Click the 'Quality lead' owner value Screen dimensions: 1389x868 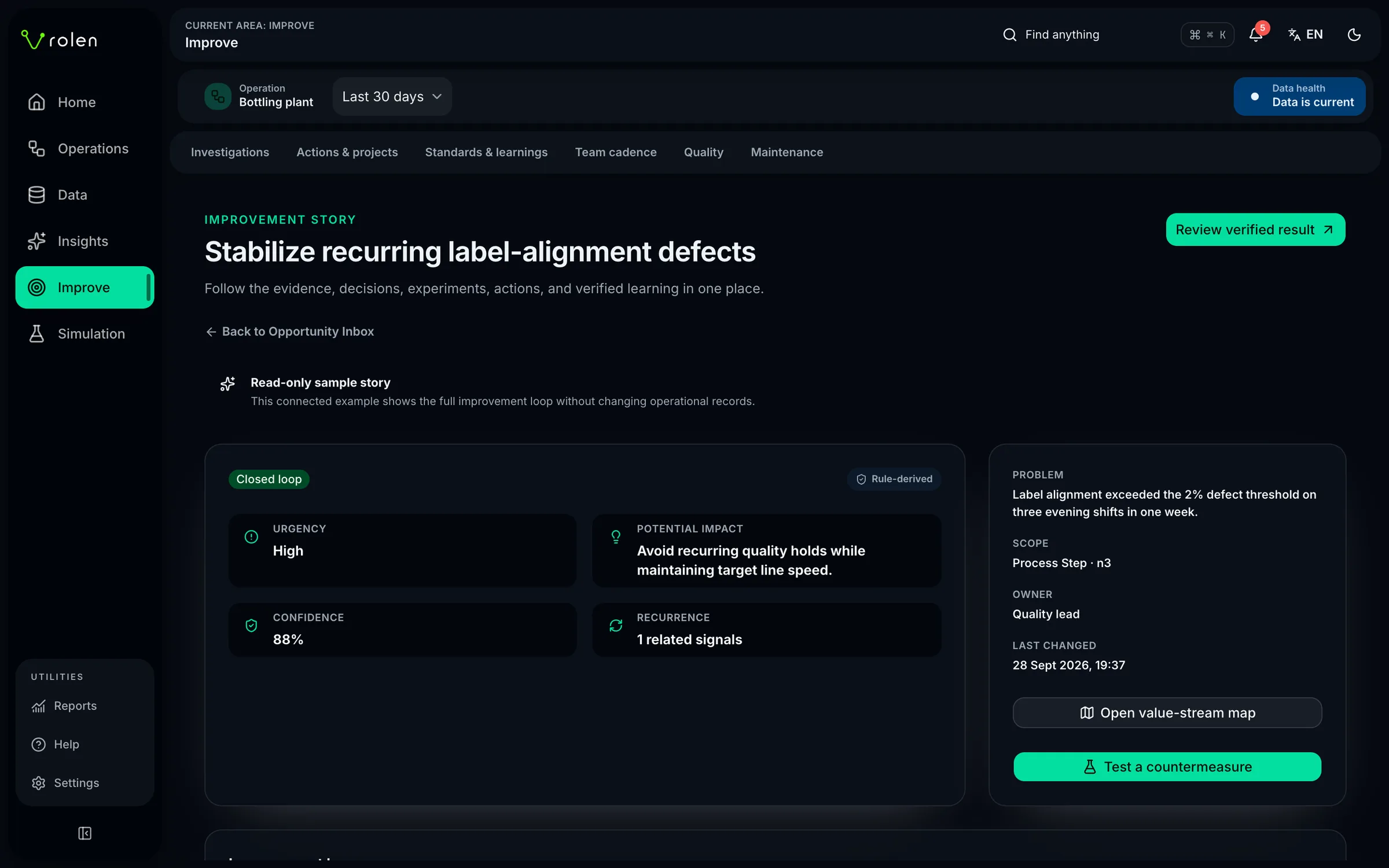(x=1046, y=614)
